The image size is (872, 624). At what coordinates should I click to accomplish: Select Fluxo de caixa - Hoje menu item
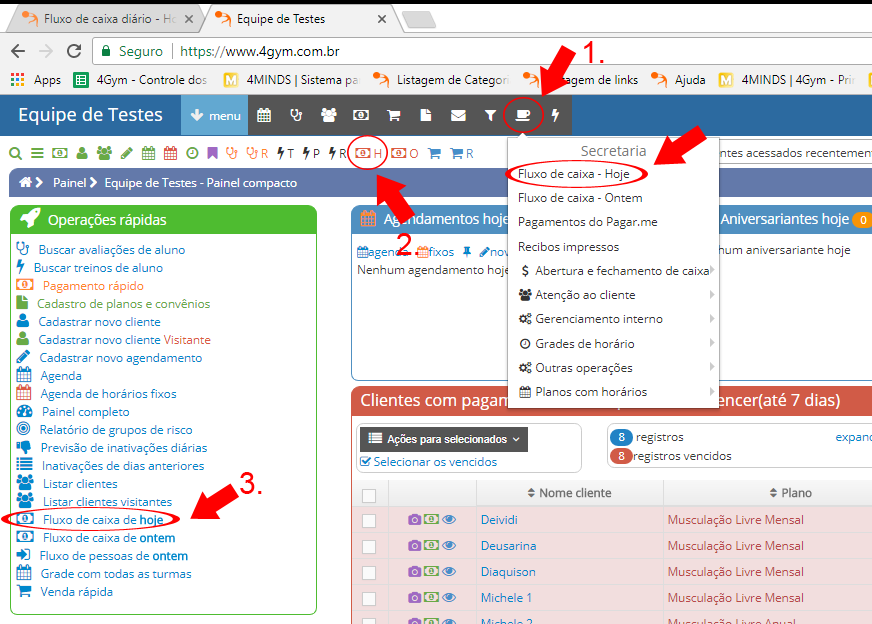573,174
